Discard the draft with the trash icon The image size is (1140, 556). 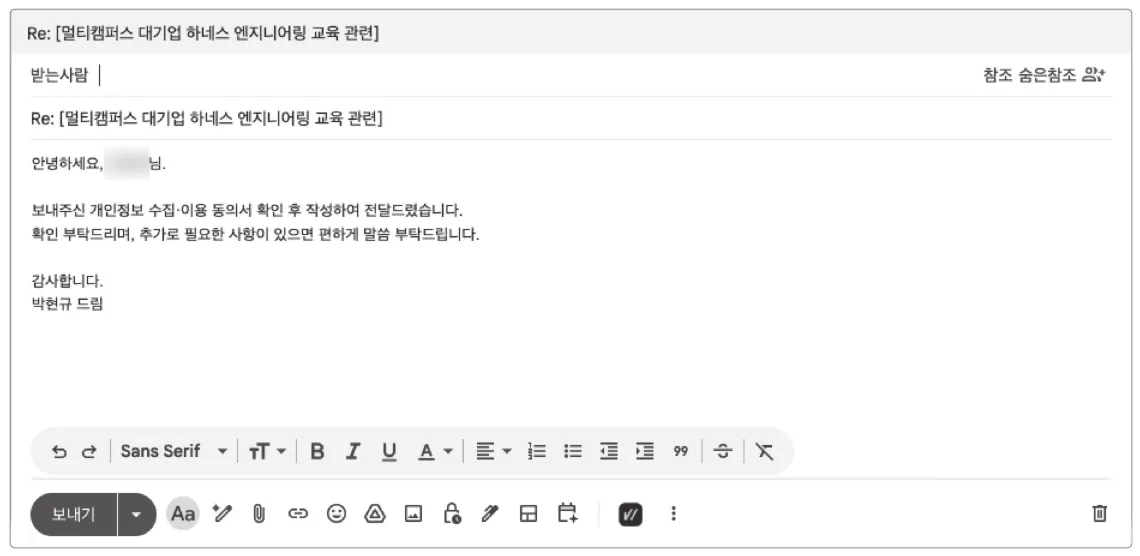point(1100,514)
